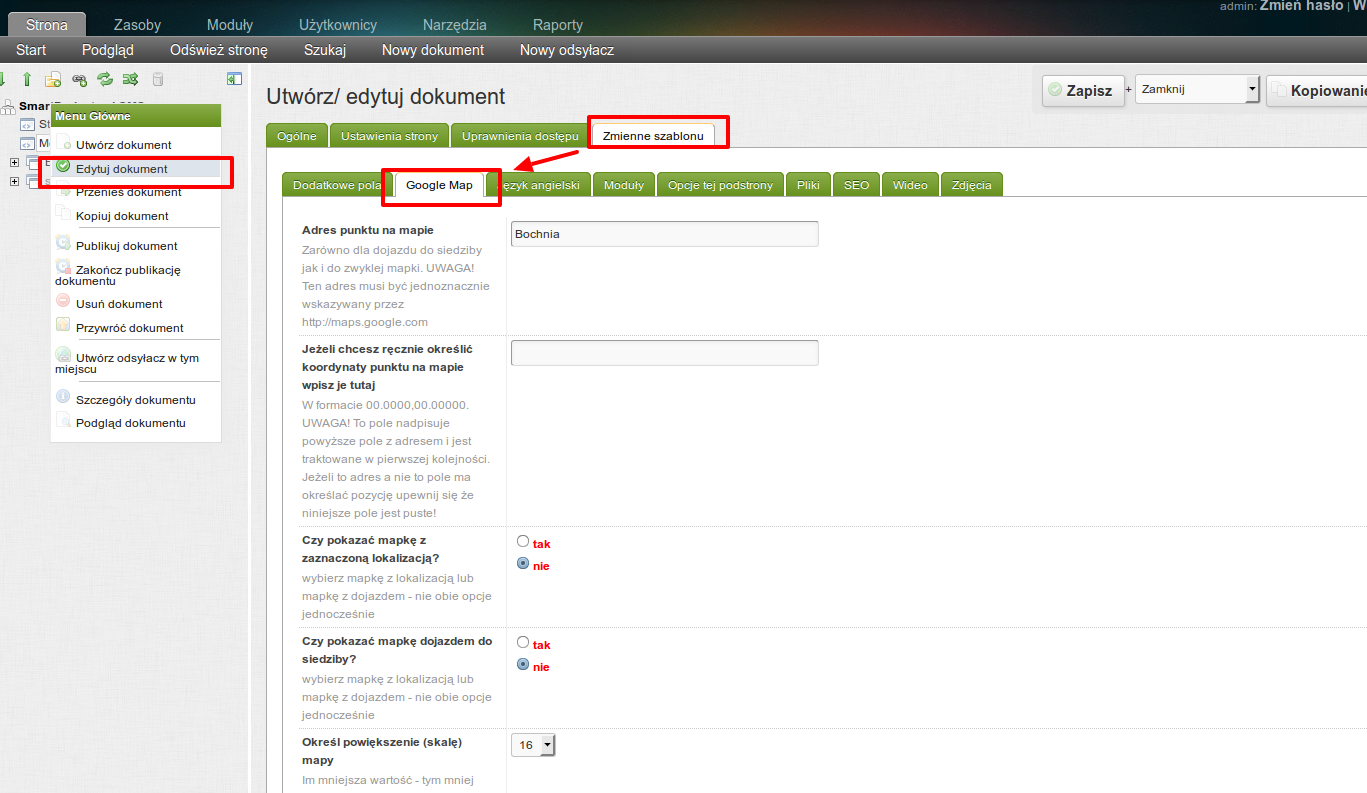Click the Kopiowanie button
The image size is (1367, 793).
tap(1316, 90)
